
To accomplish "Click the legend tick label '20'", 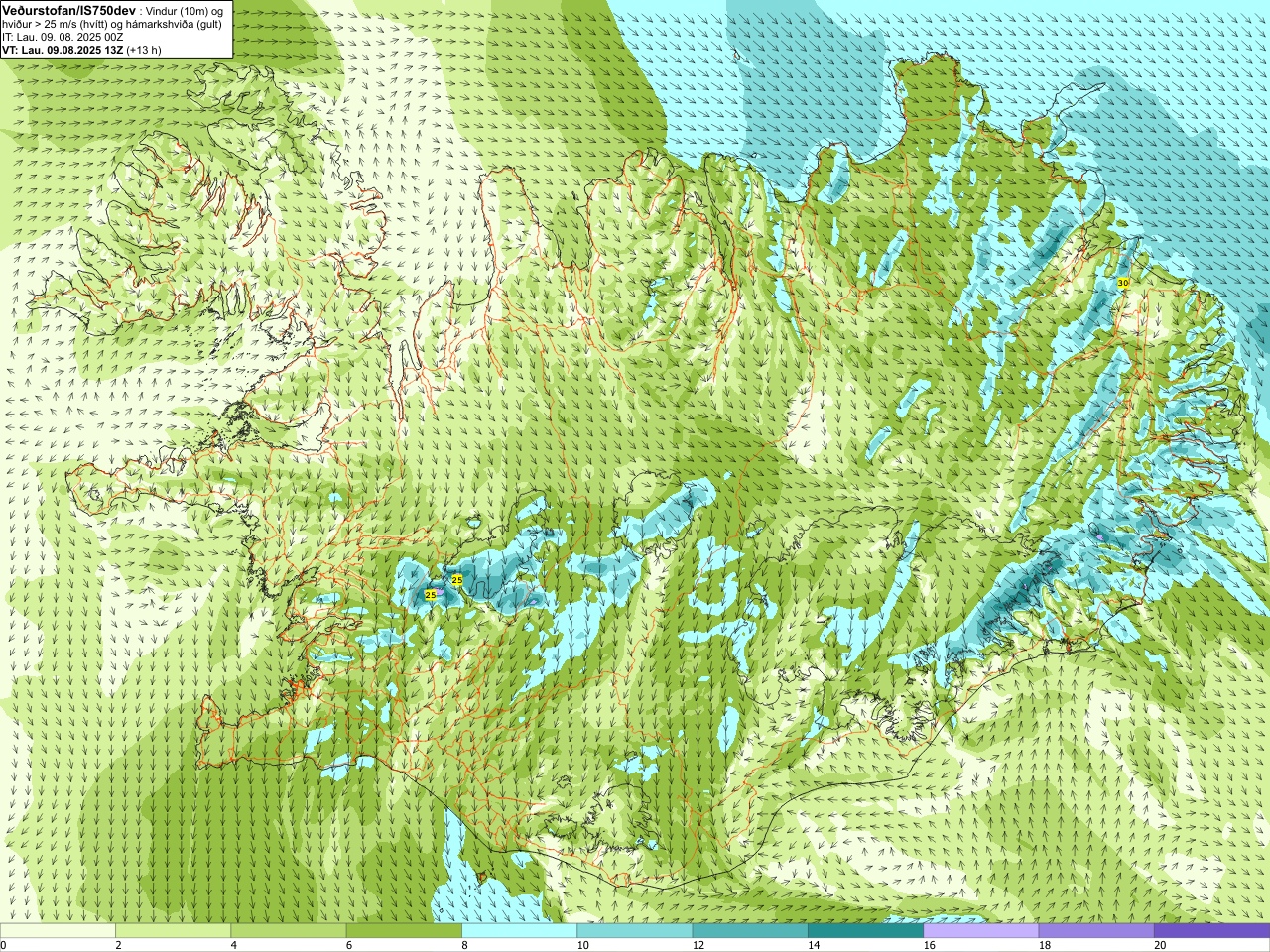I will click(1160, 945).
